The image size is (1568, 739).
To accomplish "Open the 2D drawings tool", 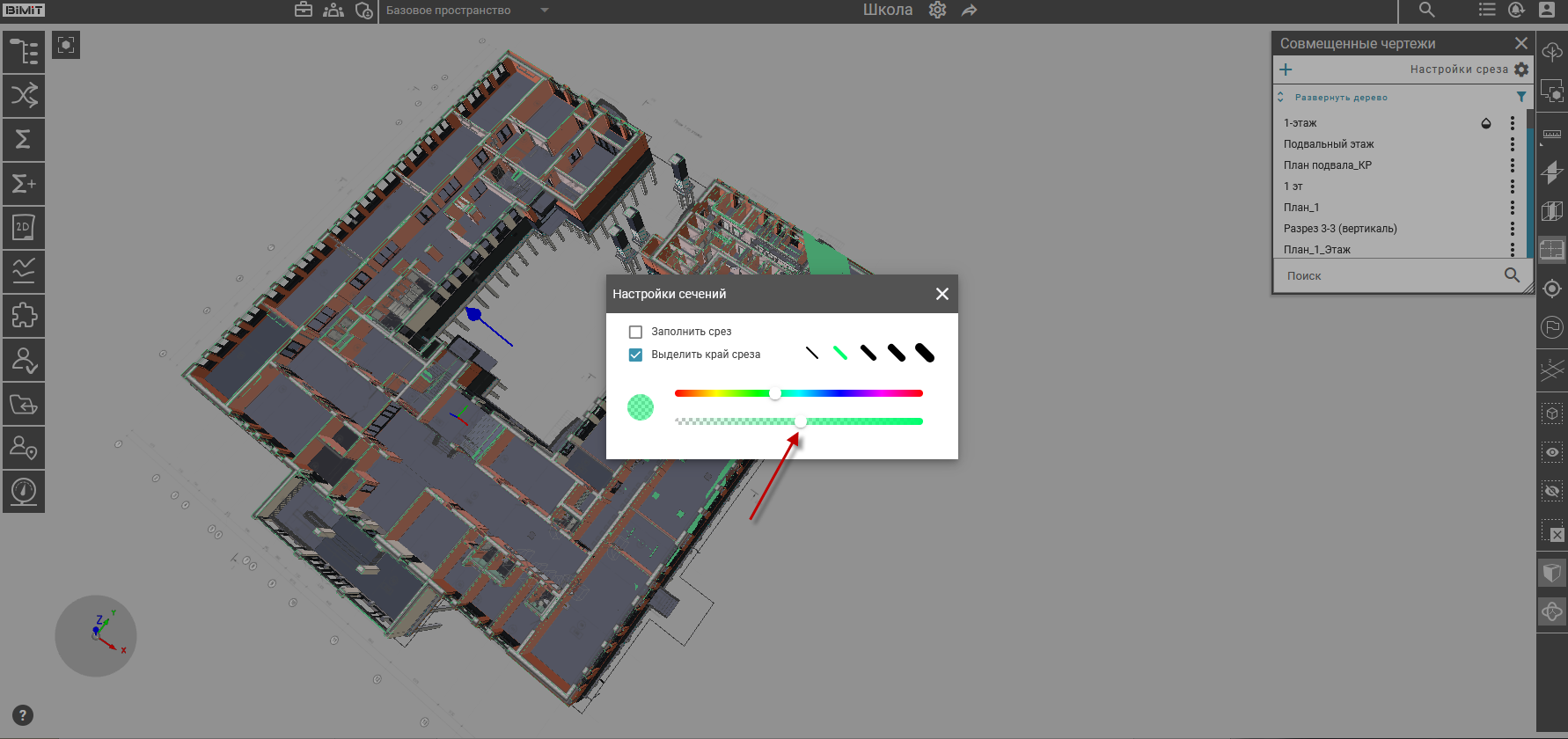I will click(24, 228).
